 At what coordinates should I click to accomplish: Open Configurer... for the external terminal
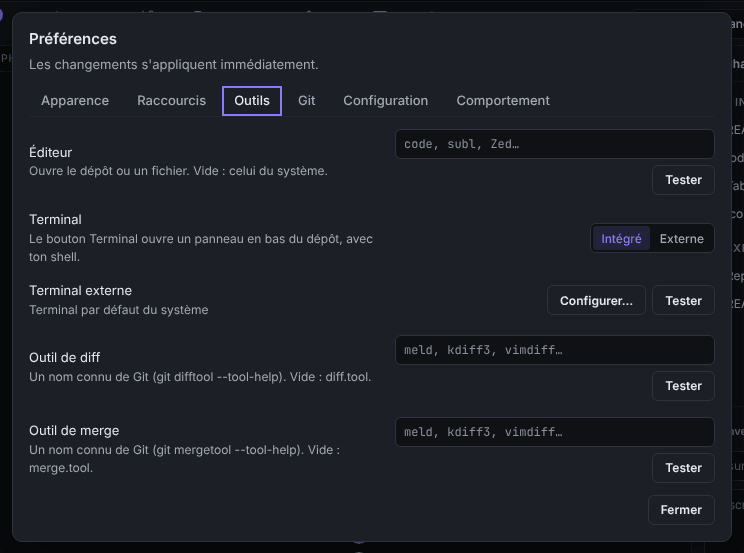pyautogui.click(x=596, y=300)
